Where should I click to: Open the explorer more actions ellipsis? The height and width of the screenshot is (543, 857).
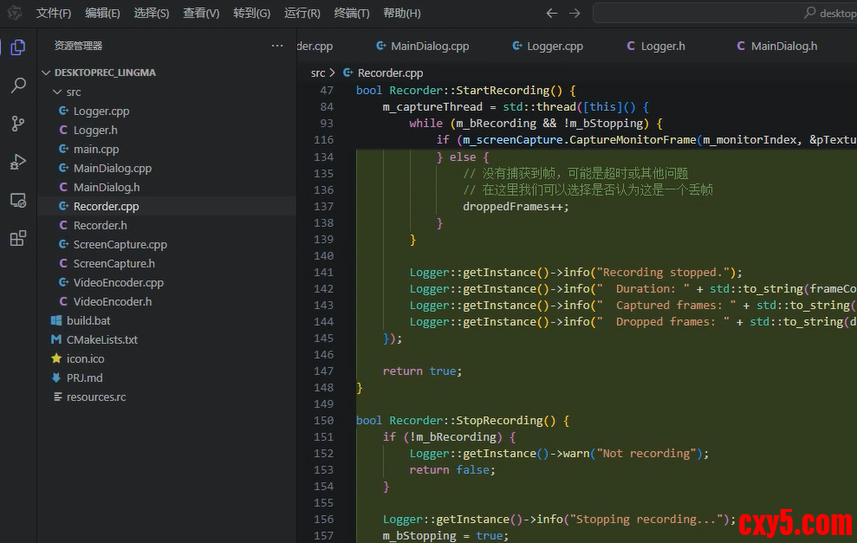[277, 46]
